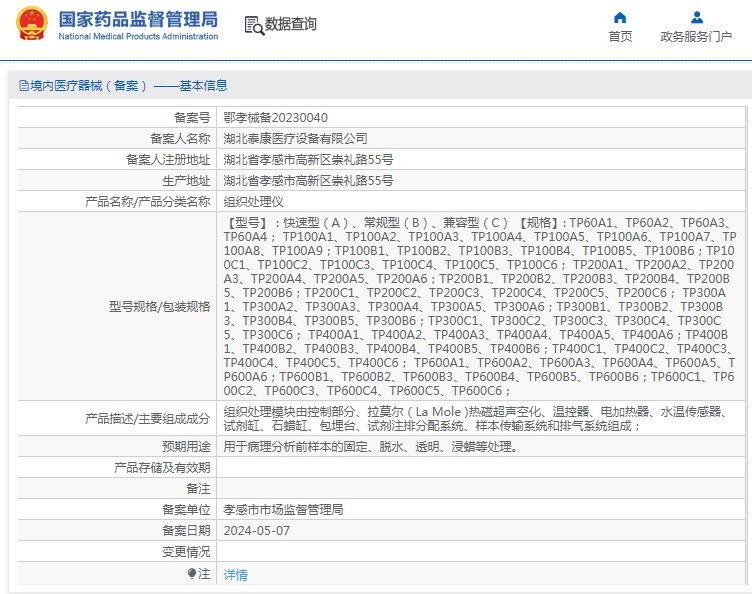Select filing date 2024-05-07
Viewport: 752px width, 594px height.
pyautogui.click(x=257, y=531)
